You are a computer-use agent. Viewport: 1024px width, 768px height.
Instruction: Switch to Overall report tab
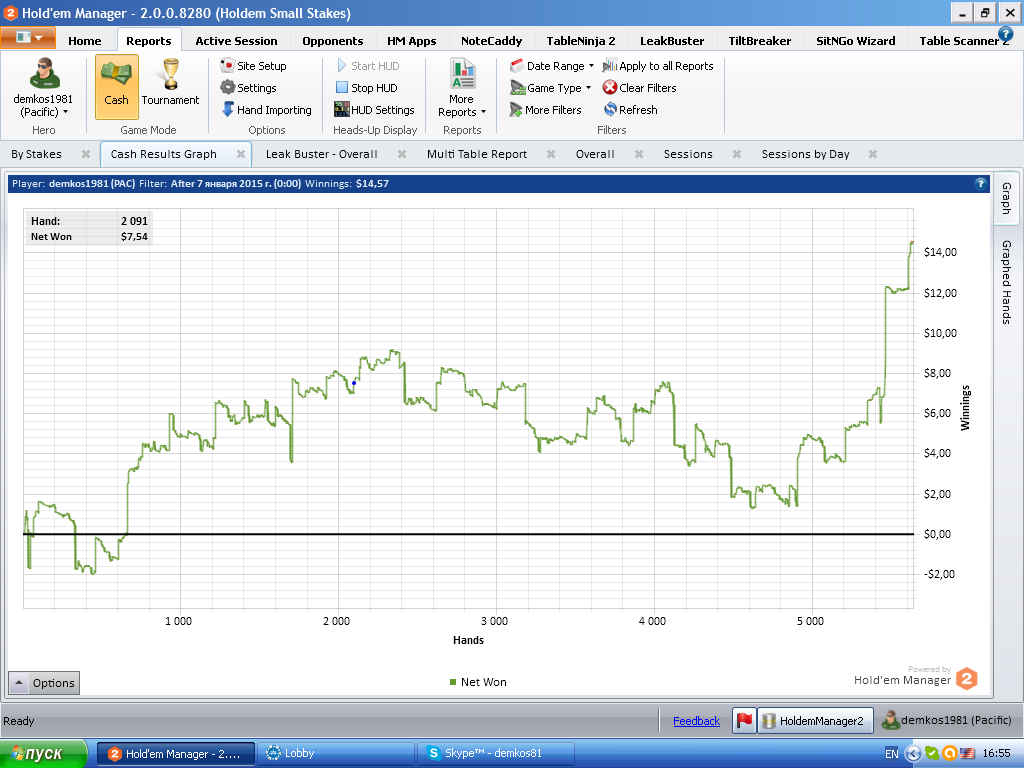(x=595, y=154)
